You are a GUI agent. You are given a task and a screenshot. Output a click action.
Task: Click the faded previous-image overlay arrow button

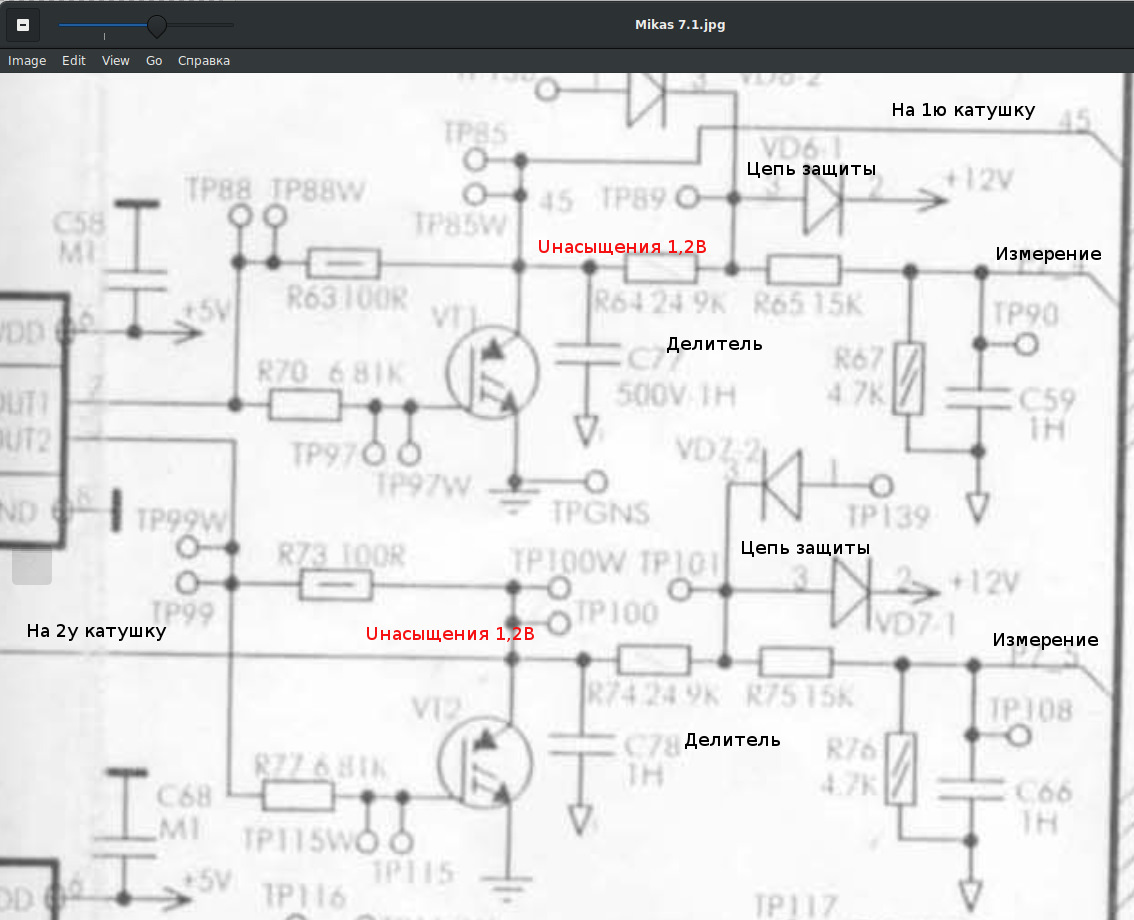[31, 566]
